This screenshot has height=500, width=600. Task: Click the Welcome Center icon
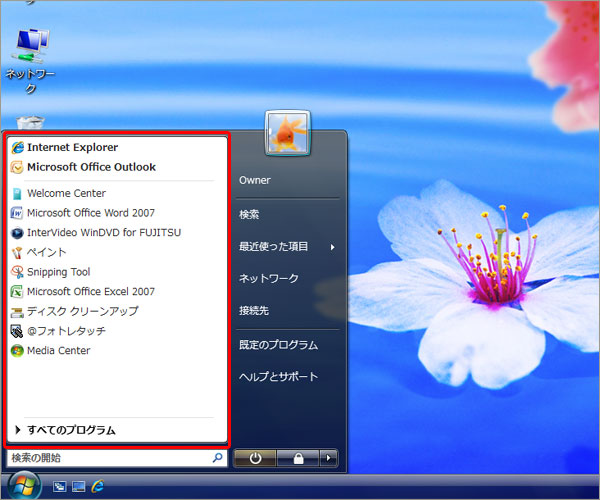point(17,194)
